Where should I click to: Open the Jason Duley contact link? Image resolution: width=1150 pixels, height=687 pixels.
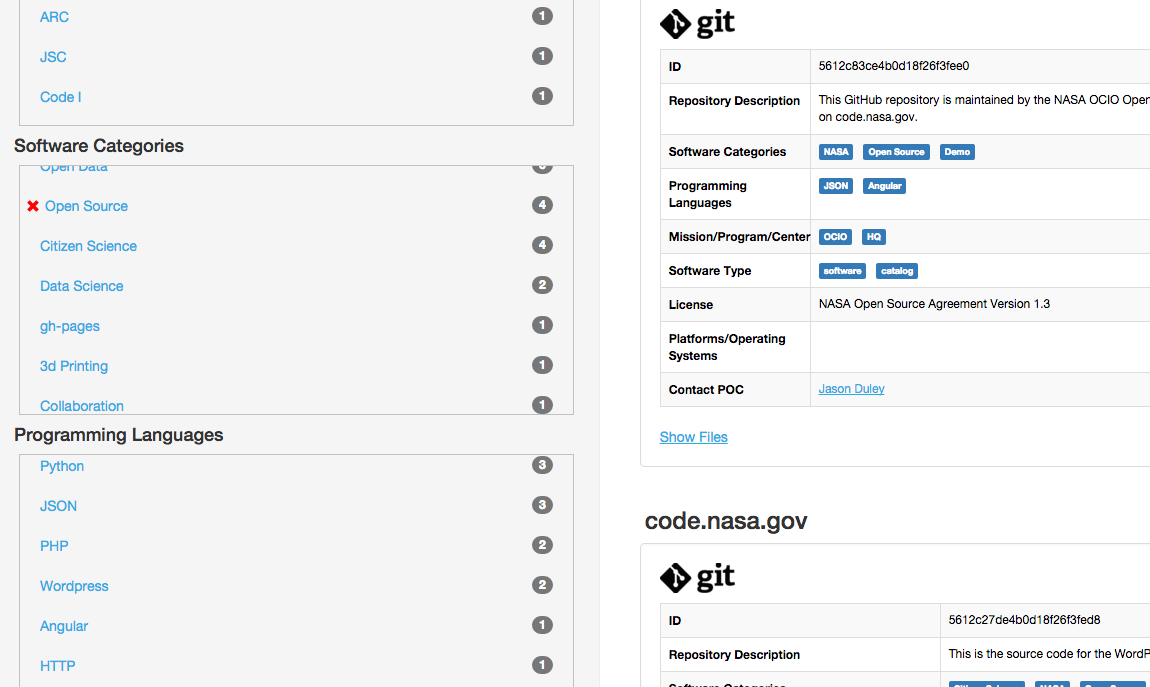click(851, 389)
